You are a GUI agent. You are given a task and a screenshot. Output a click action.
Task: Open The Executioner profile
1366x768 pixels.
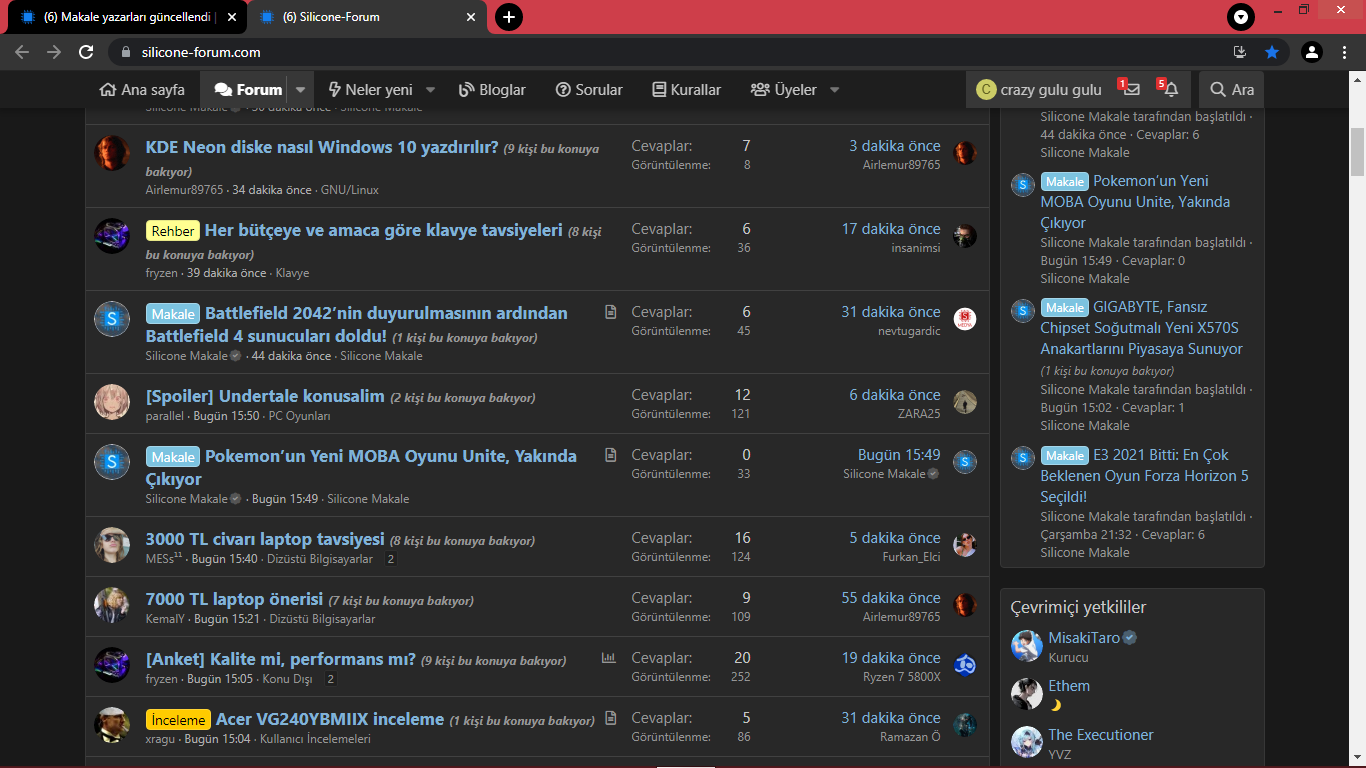(x=1101, y=735)
